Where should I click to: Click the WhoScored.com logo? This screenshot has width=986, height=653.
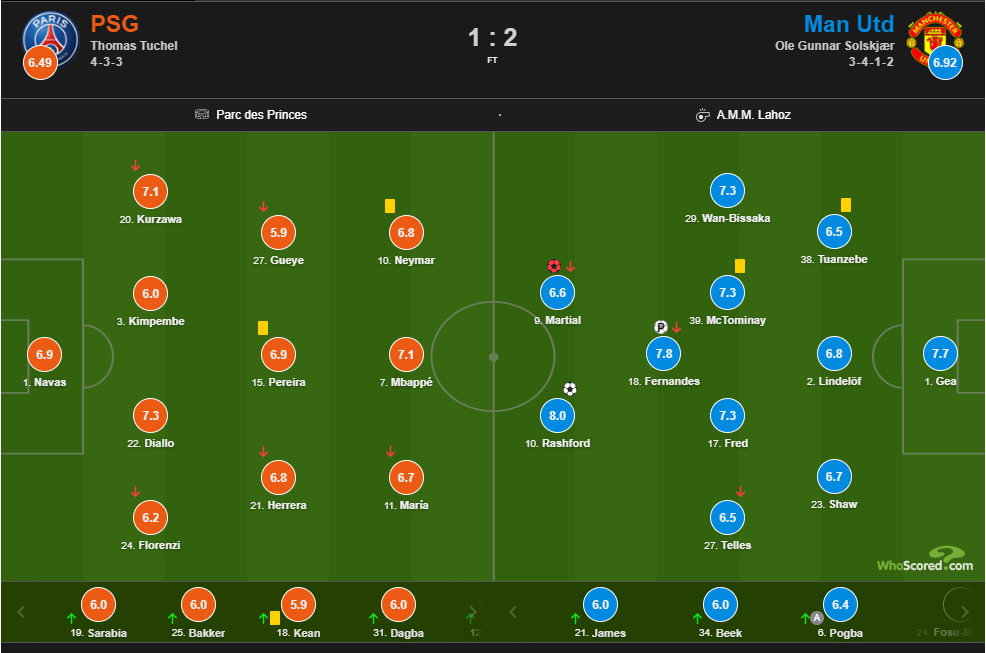924,560
